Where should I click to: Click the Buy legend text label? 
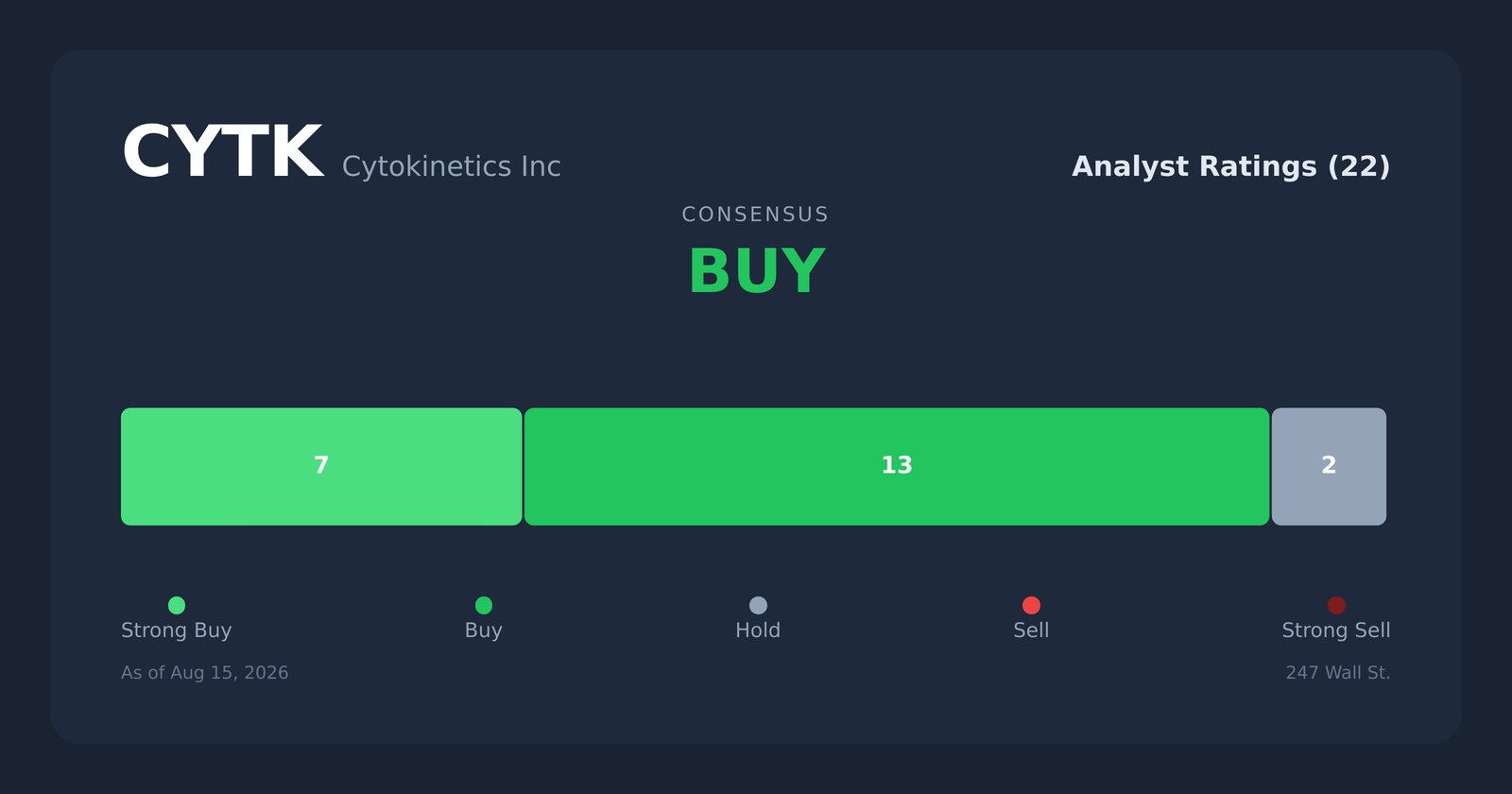tap(484, 630)
